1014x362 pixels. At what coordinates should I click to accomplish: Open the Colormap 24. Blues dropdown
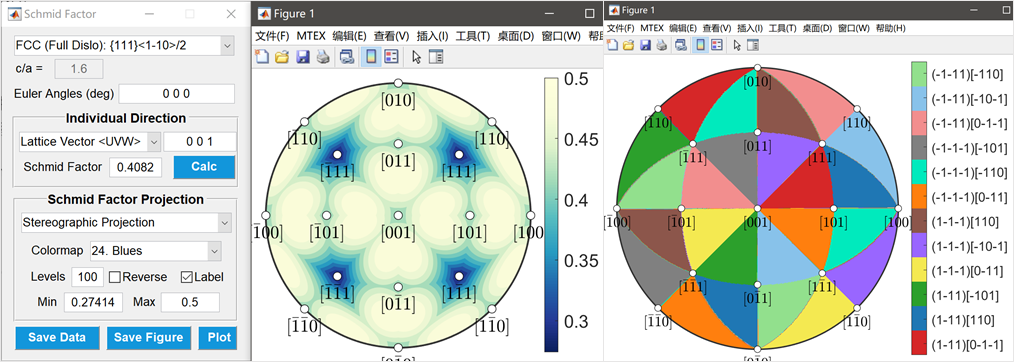(155, 251)
